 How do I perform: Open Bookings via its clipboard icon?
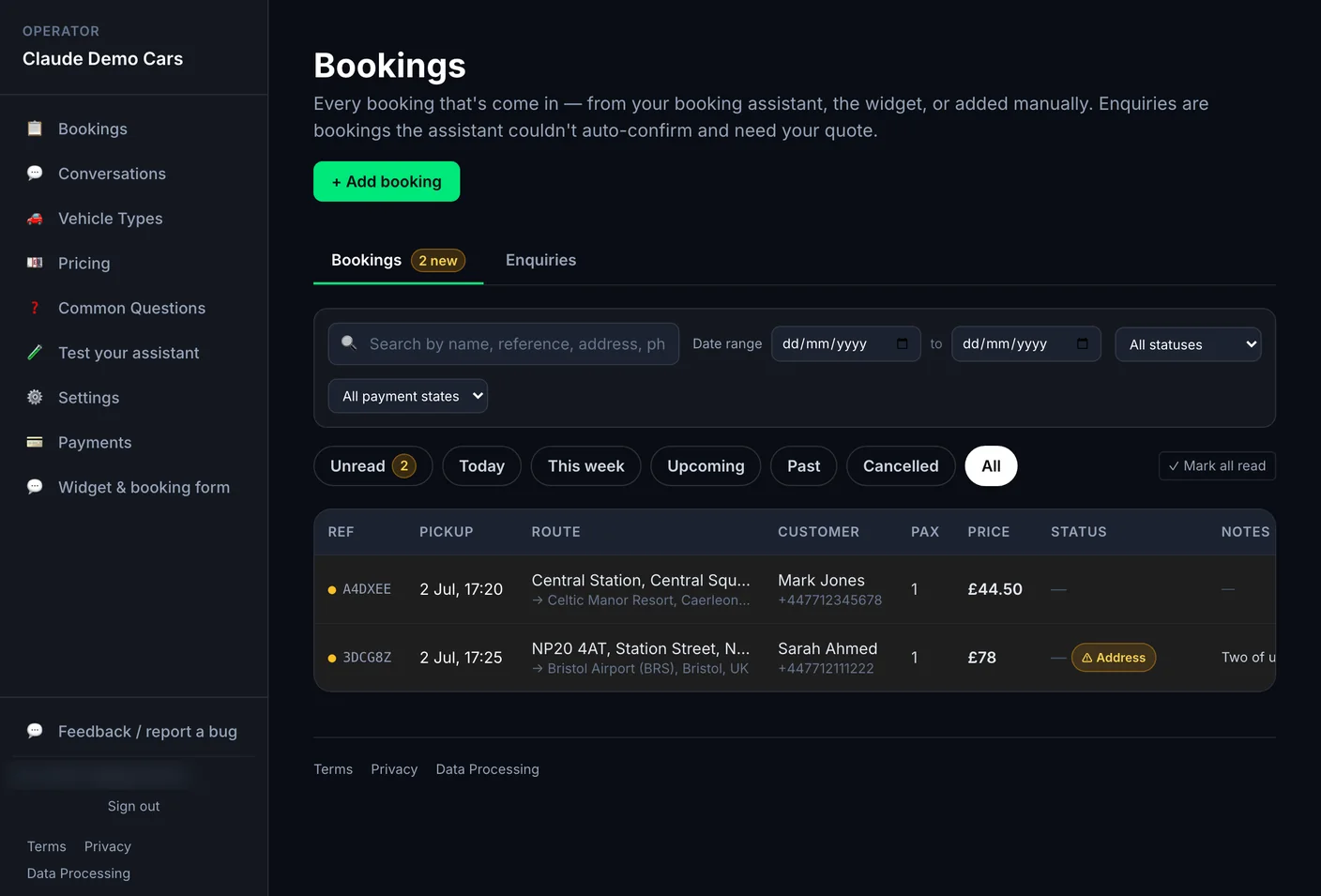coord(35,129)
